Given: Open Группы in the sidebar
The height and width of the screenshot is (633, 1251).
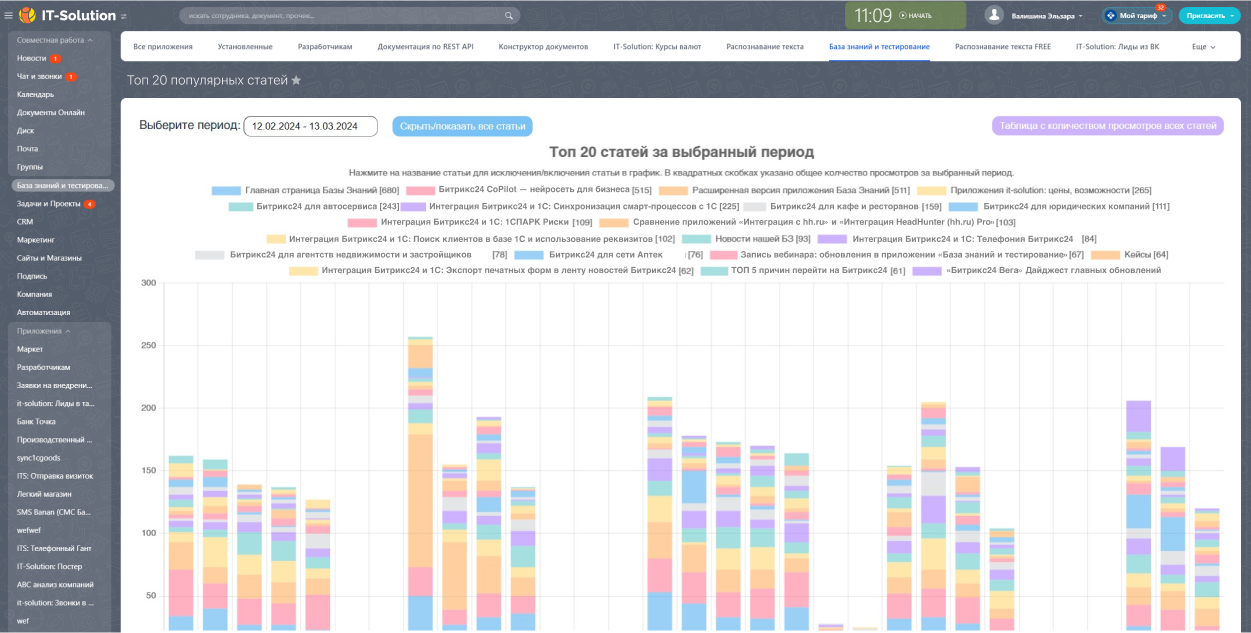Looking at the screenshot, I should click(30, 167).
